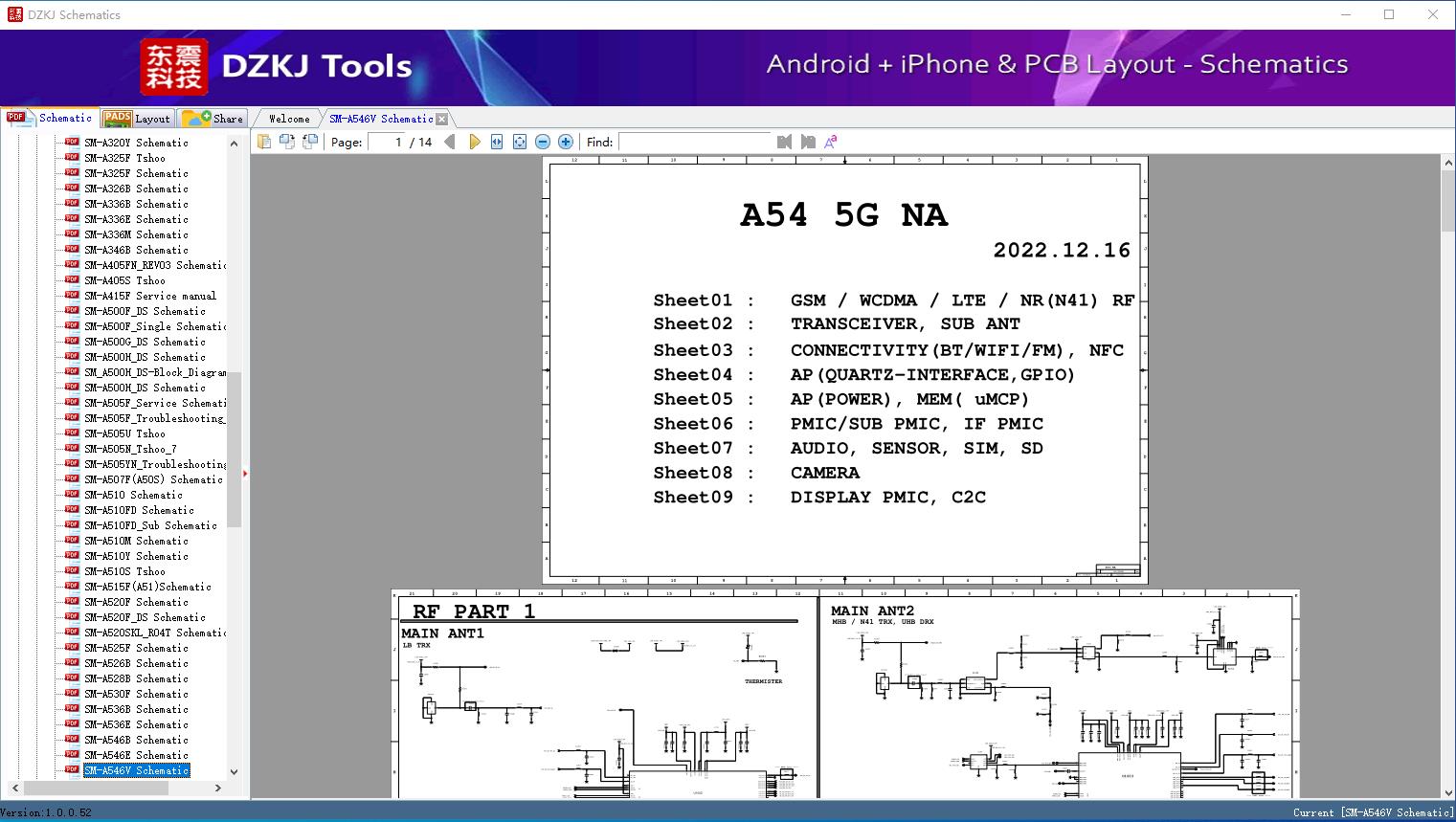The height and width of the screenshot is (822, 1456).
Task: Open SM-A325F Tshoo in the tree
Action: pyautogui.click(x=124, y=158)
